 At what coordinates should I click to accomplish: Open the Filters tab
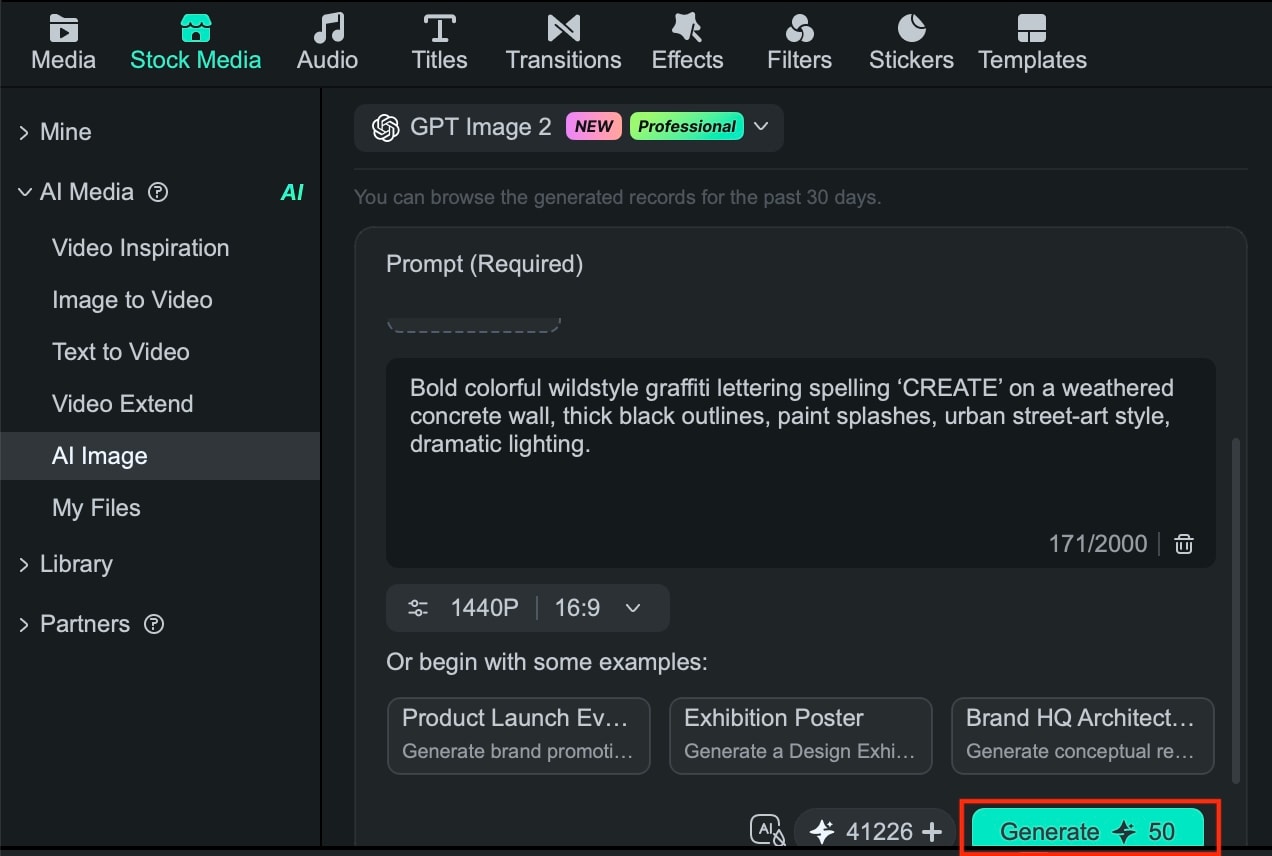[x=799, y=43]
